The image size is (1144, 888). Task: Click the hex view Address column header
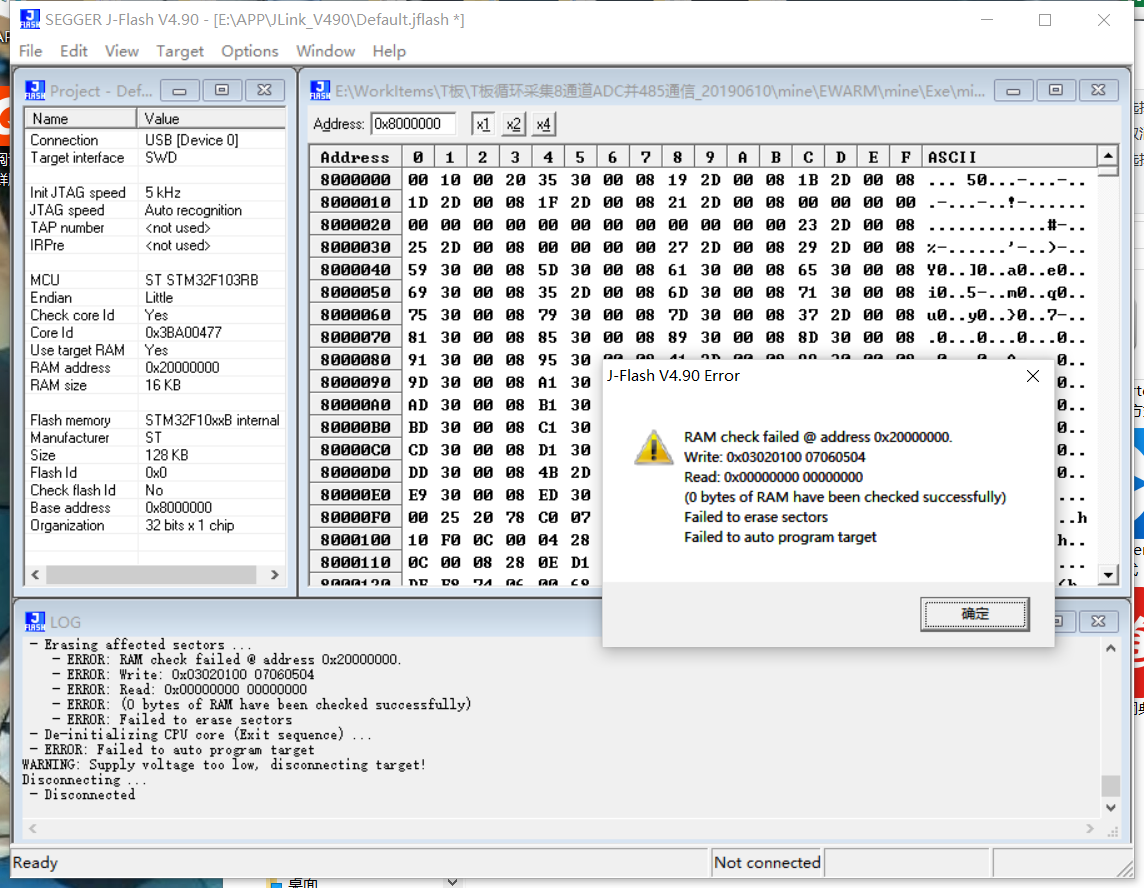tap(355, 157)
